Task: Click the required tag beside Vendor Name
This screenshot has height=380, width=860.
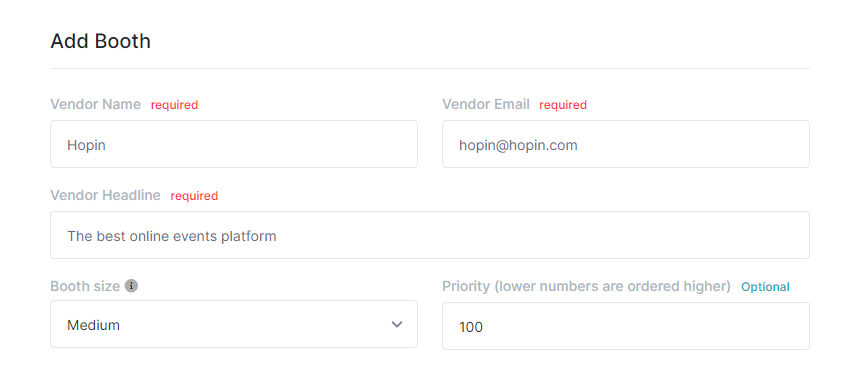Action: (174, 105)
